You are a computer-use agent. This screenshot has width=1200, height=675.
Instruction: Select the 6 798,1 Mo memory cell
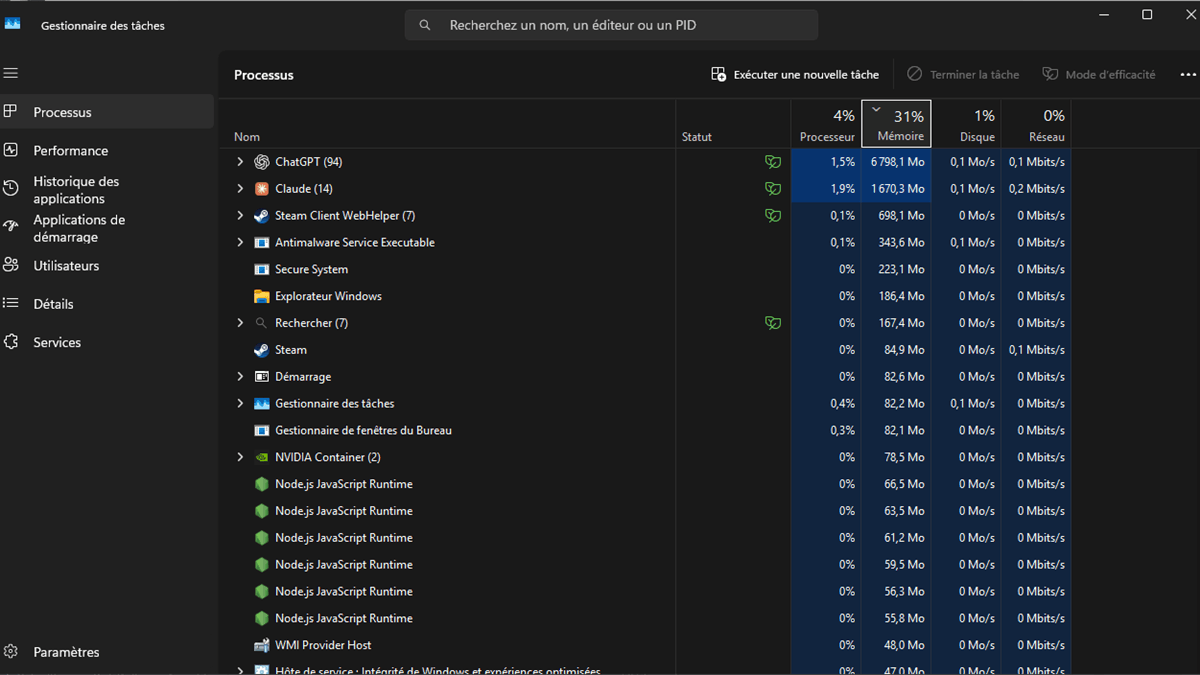(x=896, y=162)
